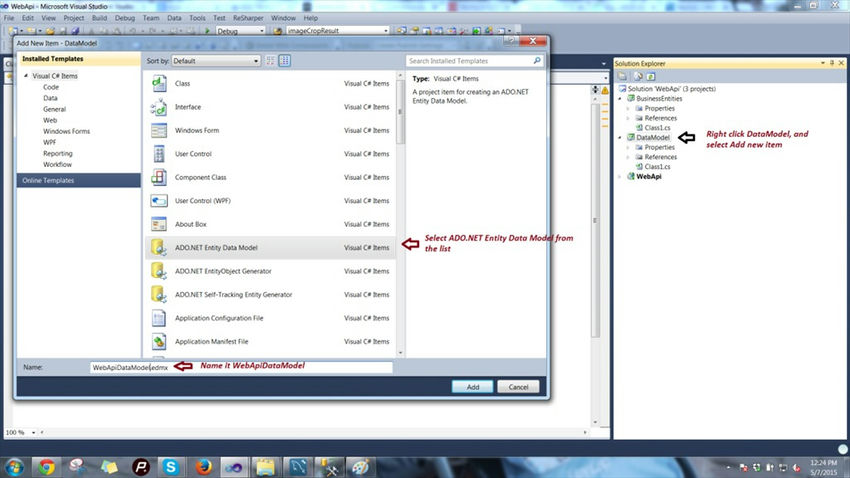Click the dialog help question-mark button
Viewport: 850px width, 478px height.
click(510, 41)
